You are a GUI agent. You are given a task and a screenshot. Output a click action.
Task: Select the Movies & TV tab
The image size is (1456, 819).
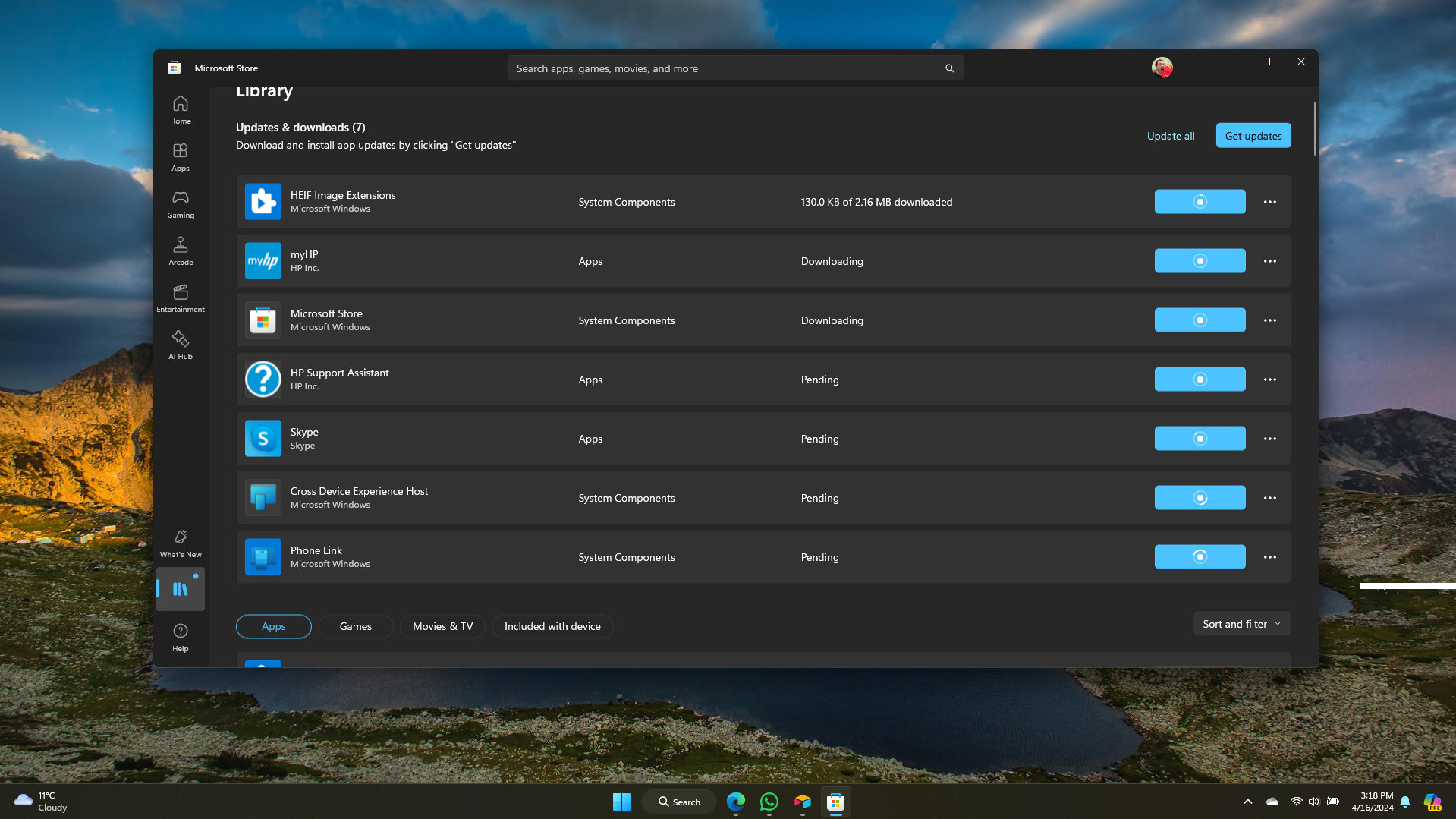coord(442,626)
